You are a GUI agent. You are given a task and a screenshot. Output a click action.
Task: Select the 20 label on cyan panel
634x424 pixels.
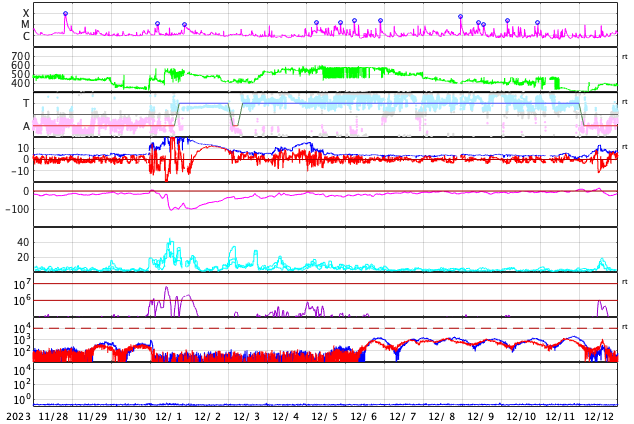[23, 257]
